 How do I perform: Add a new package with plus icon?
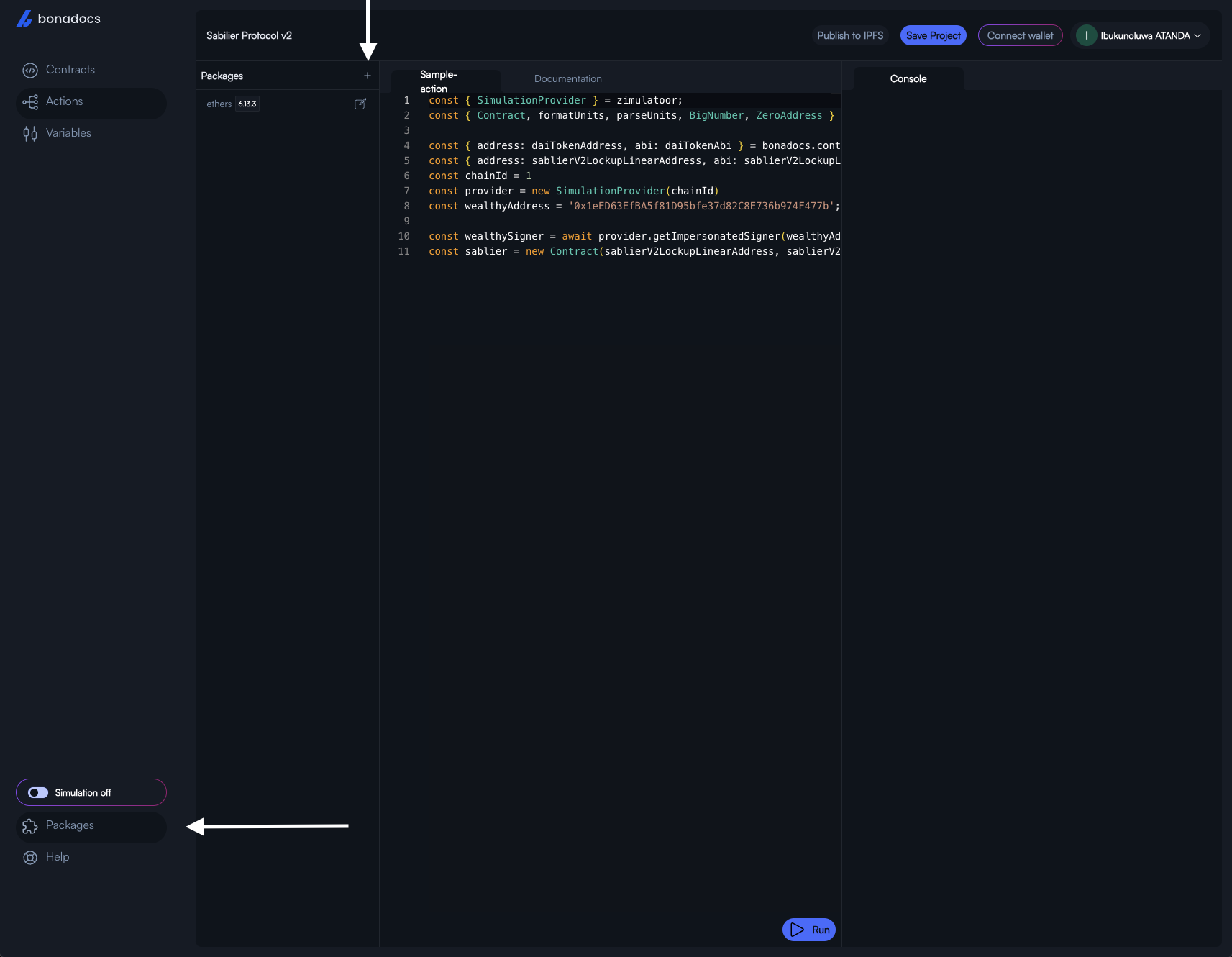(368, 76)
